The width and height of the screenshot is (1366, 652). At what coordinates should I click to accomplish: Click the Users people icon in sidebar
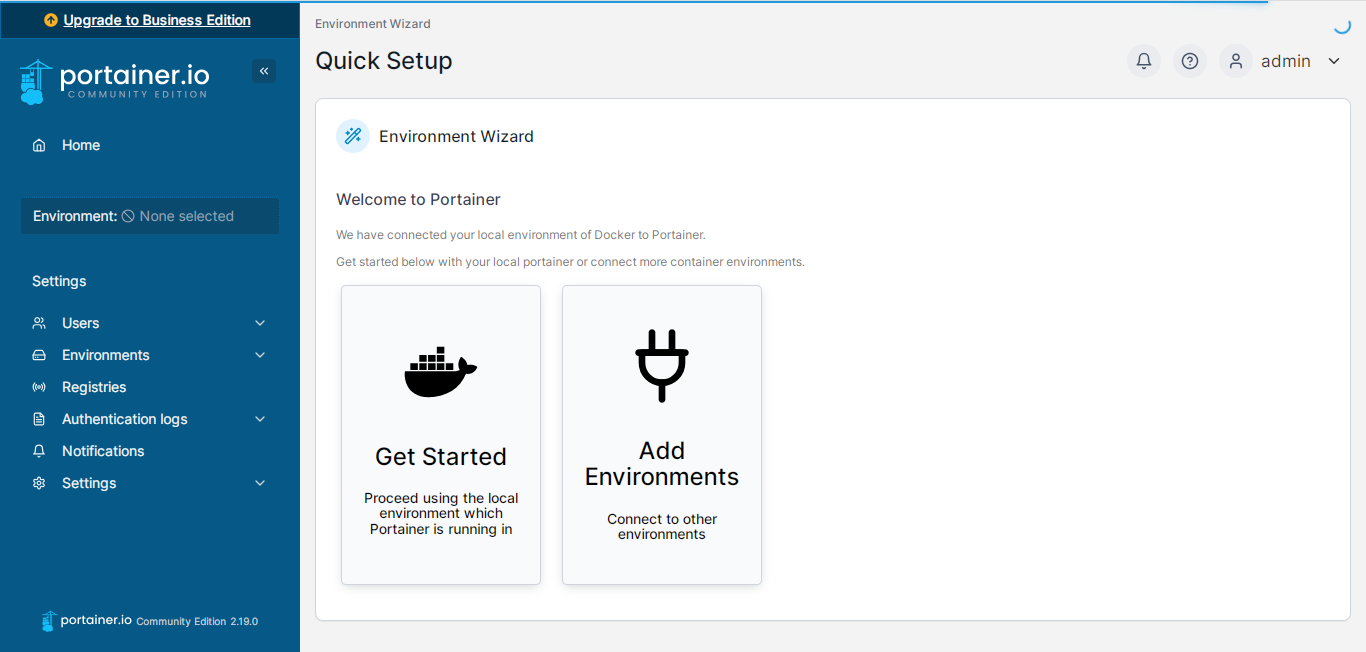(39, 323)
